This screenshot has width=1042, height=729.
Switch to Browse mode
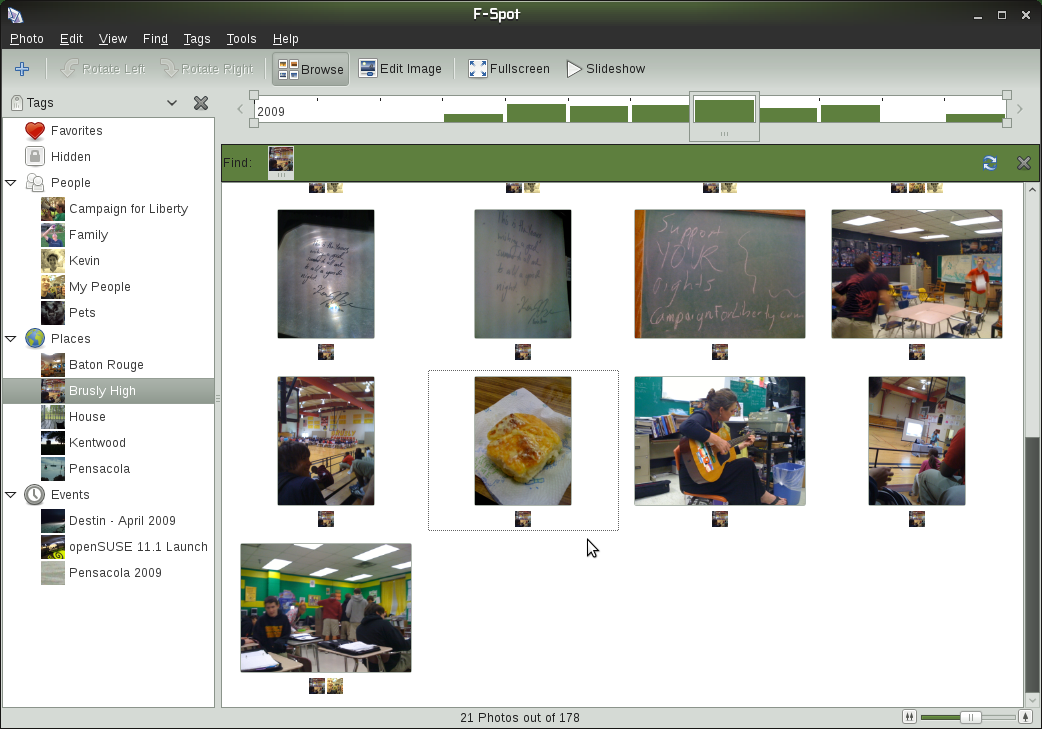point(311,69)
